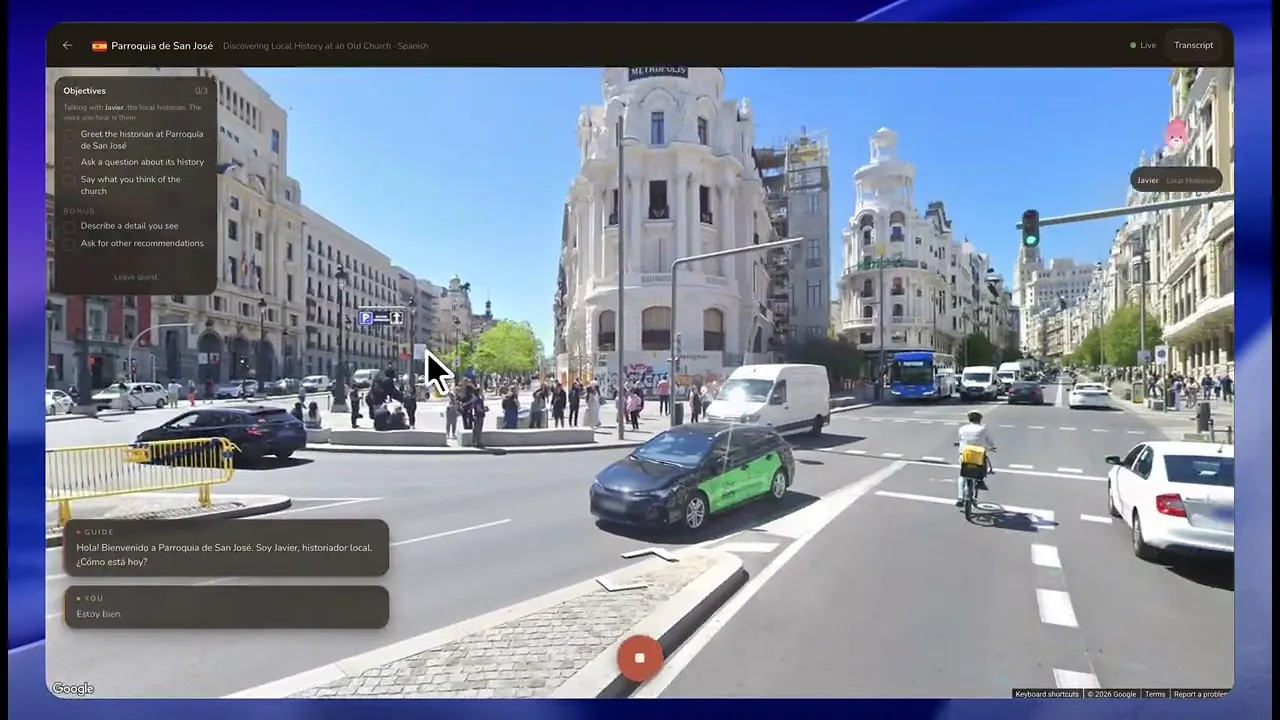Viewport: 1280px width, 720px height.
Task: Open Keyboard shortcuts link
Action: (1046, 694)
